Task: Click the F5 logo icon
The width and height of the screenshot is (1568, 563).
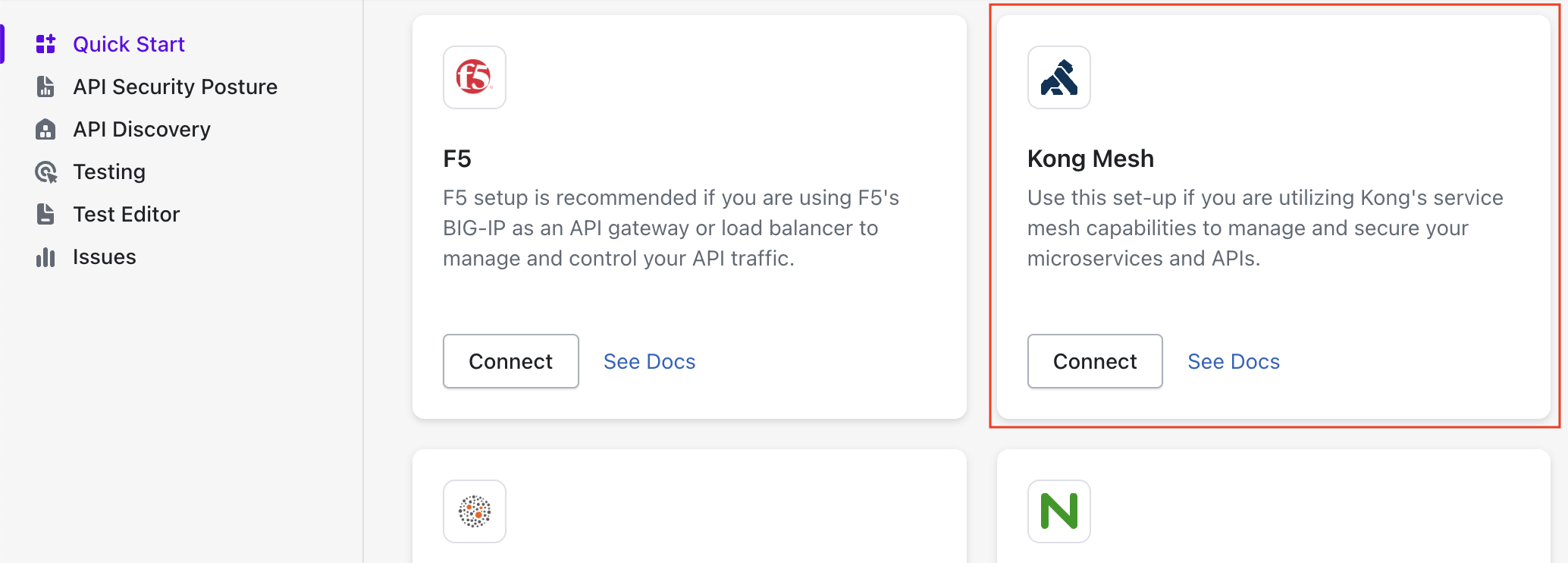Action: [x=474, y=77]
